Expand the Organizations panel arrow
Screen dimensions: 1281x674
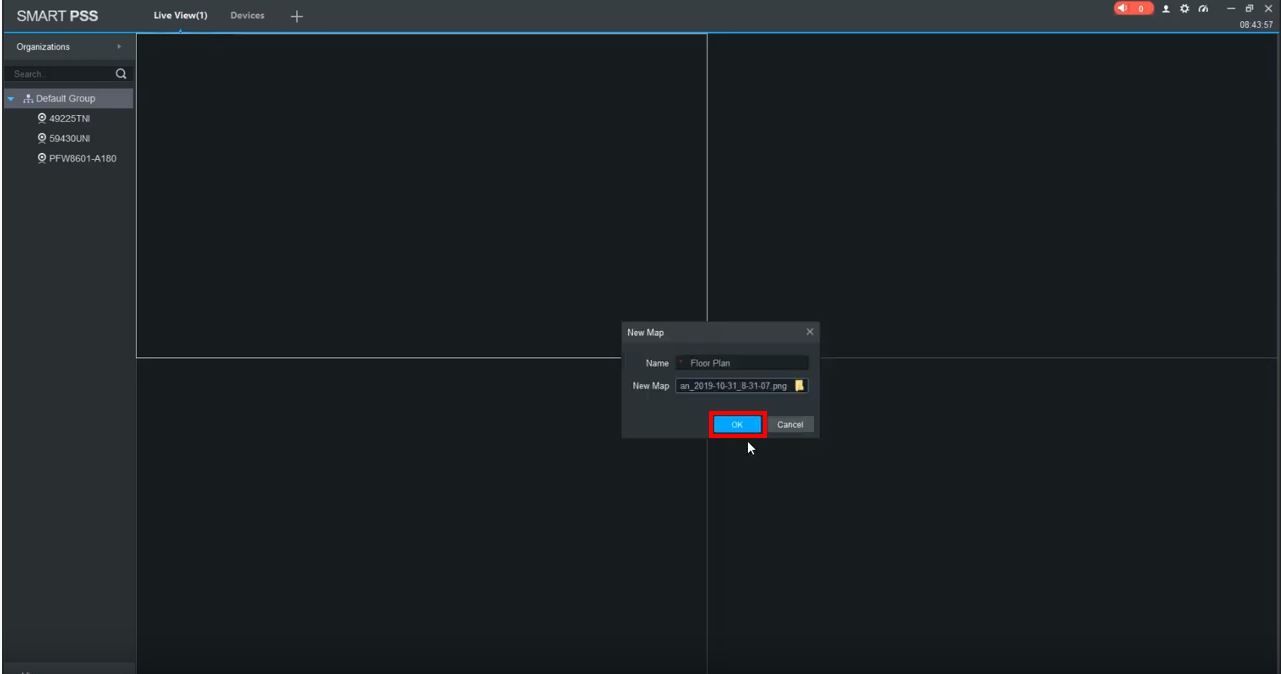click(119, 47)
